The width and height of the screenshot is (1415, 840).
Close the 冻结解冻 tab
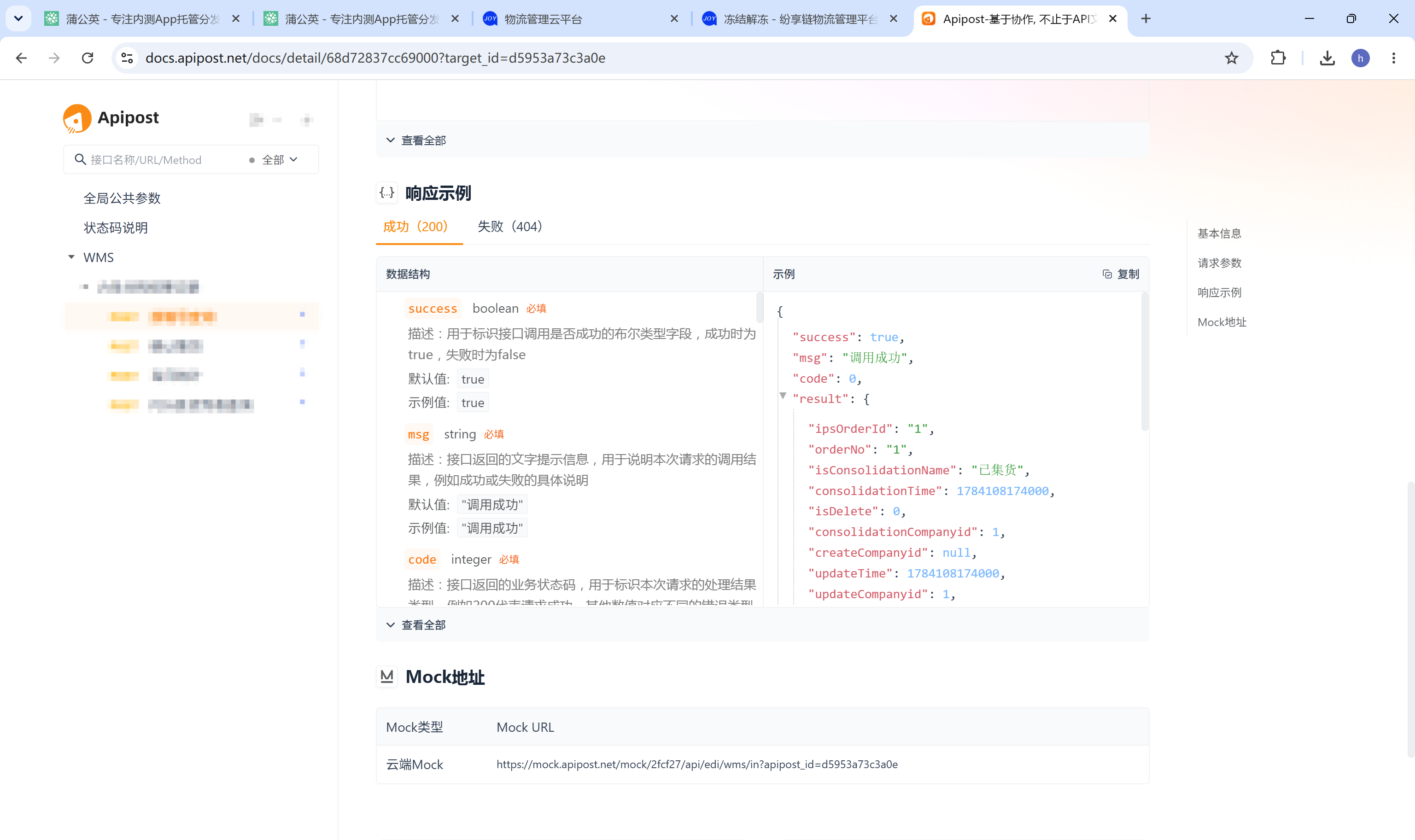tap(893, 19)
